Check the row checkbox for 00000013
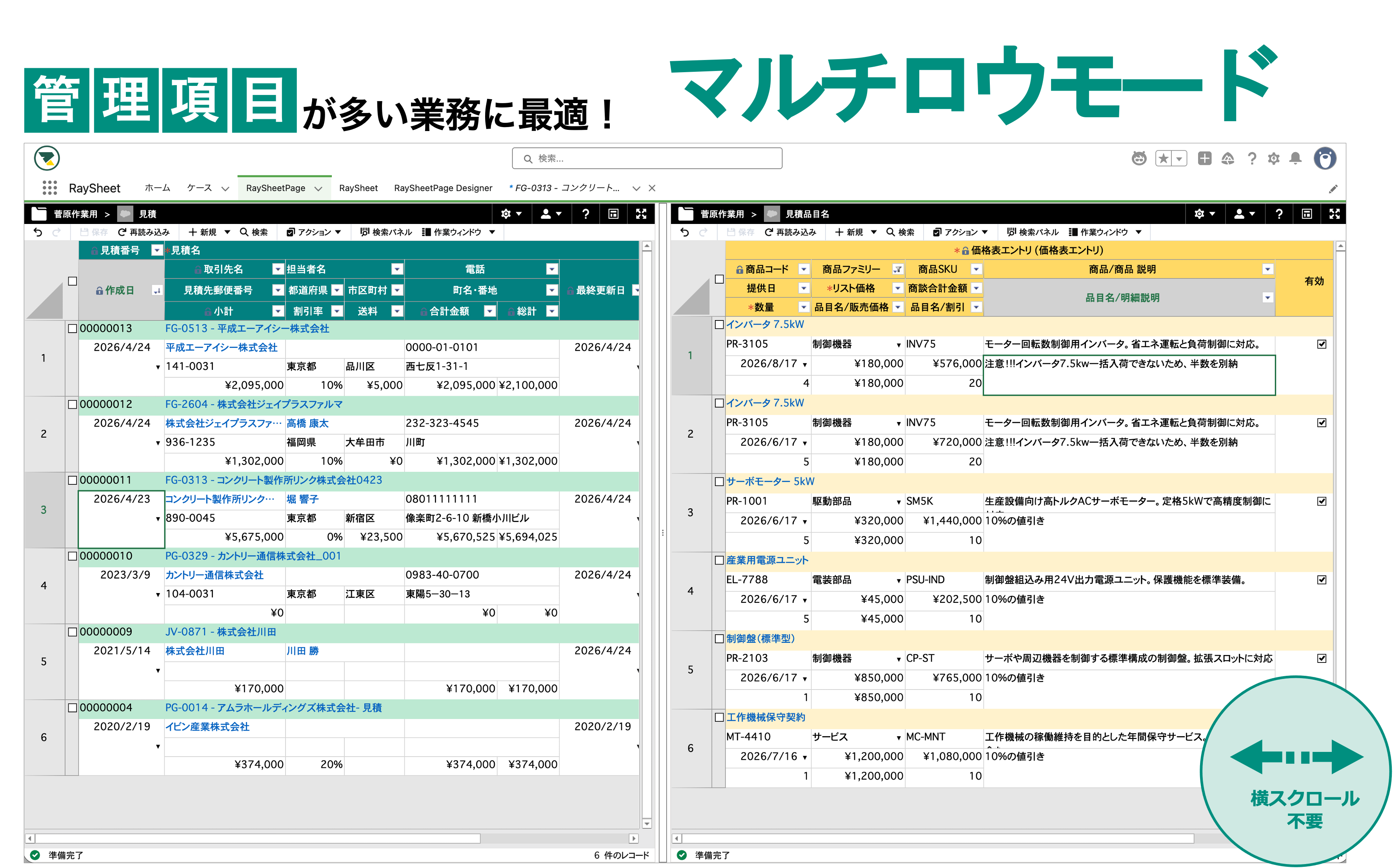This screenshot has height=868, width=1393. click(72, 328)
